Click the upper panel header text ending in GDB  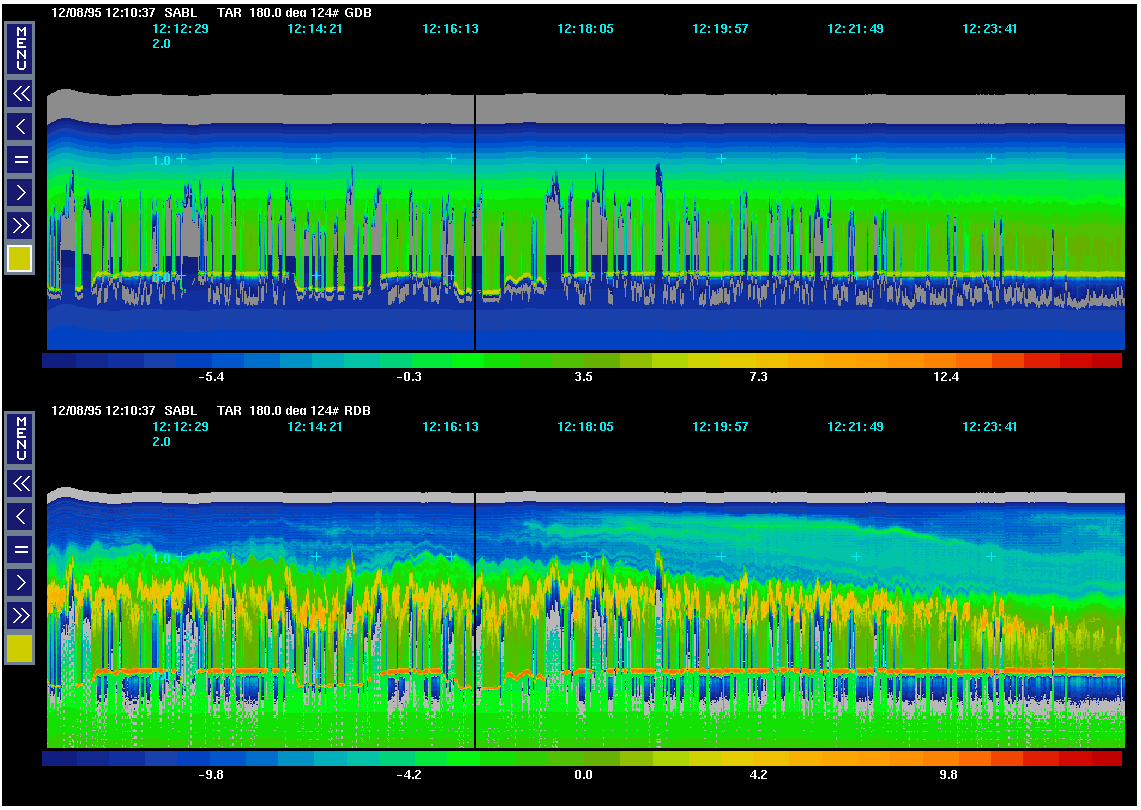coord(211,13)
